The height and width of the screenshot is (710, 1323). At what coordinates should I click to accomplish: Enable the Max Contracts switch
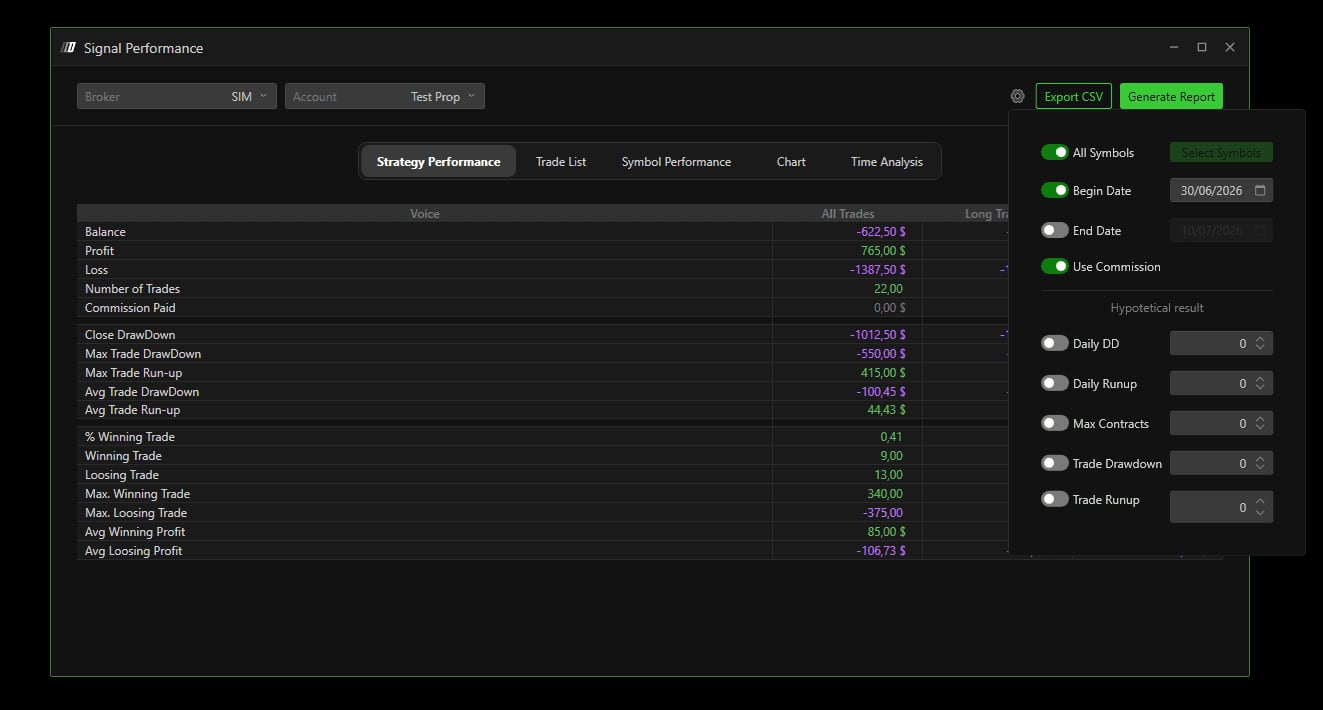[x=1055, y=423]
